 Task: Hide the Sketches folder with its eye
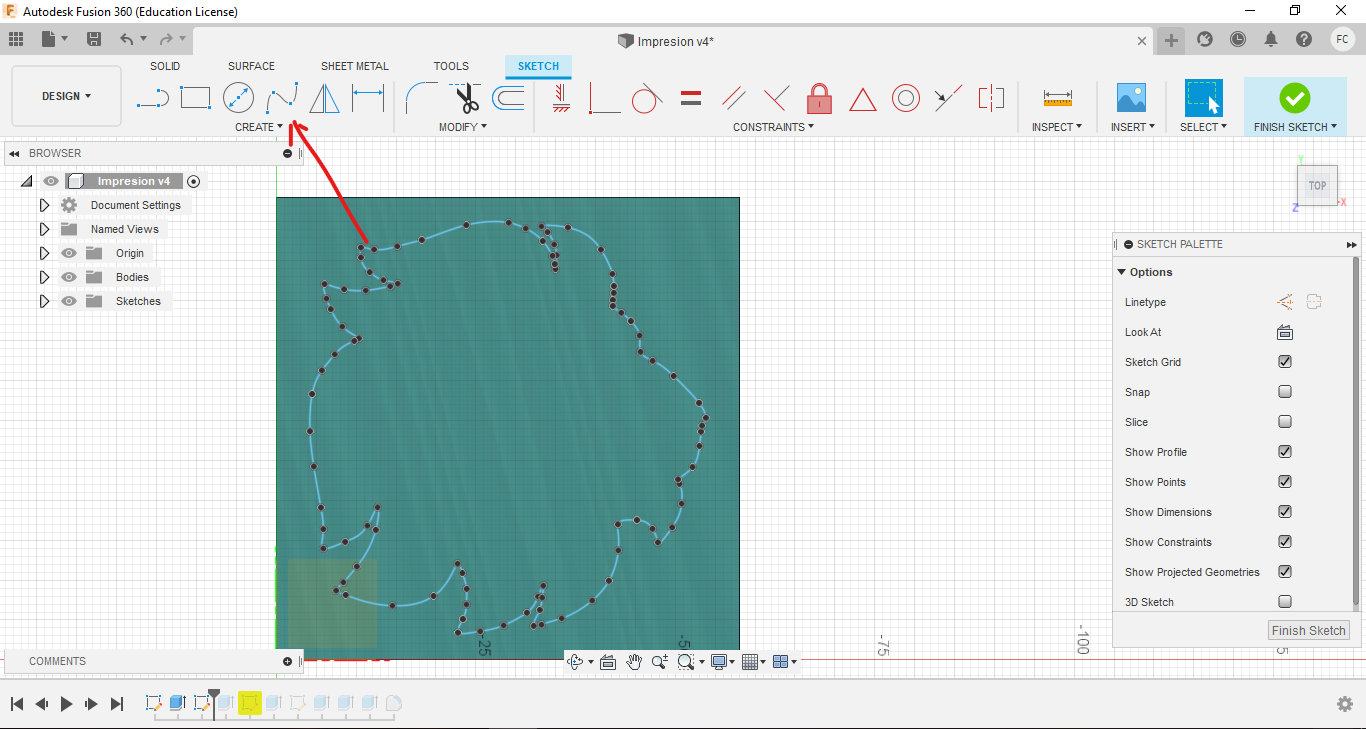point(69,301)
